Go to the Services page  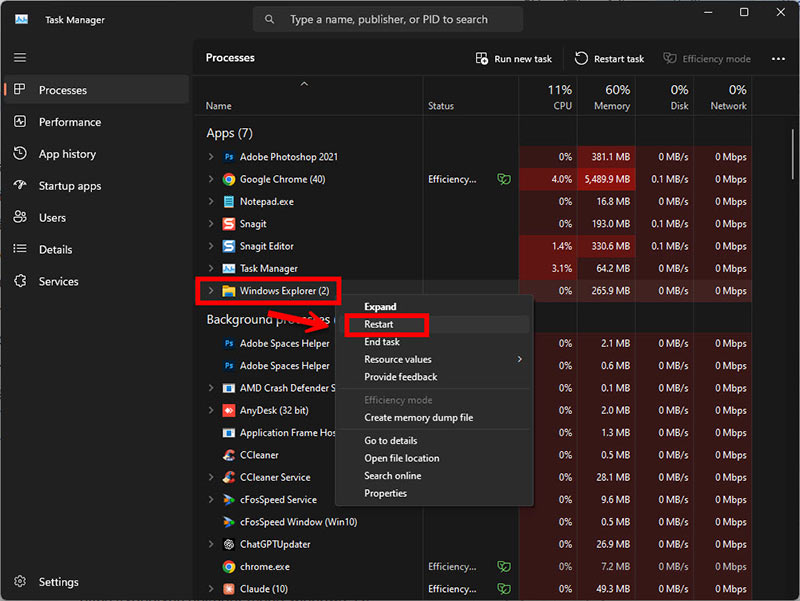pyautogui.click(x=96, y=281)
